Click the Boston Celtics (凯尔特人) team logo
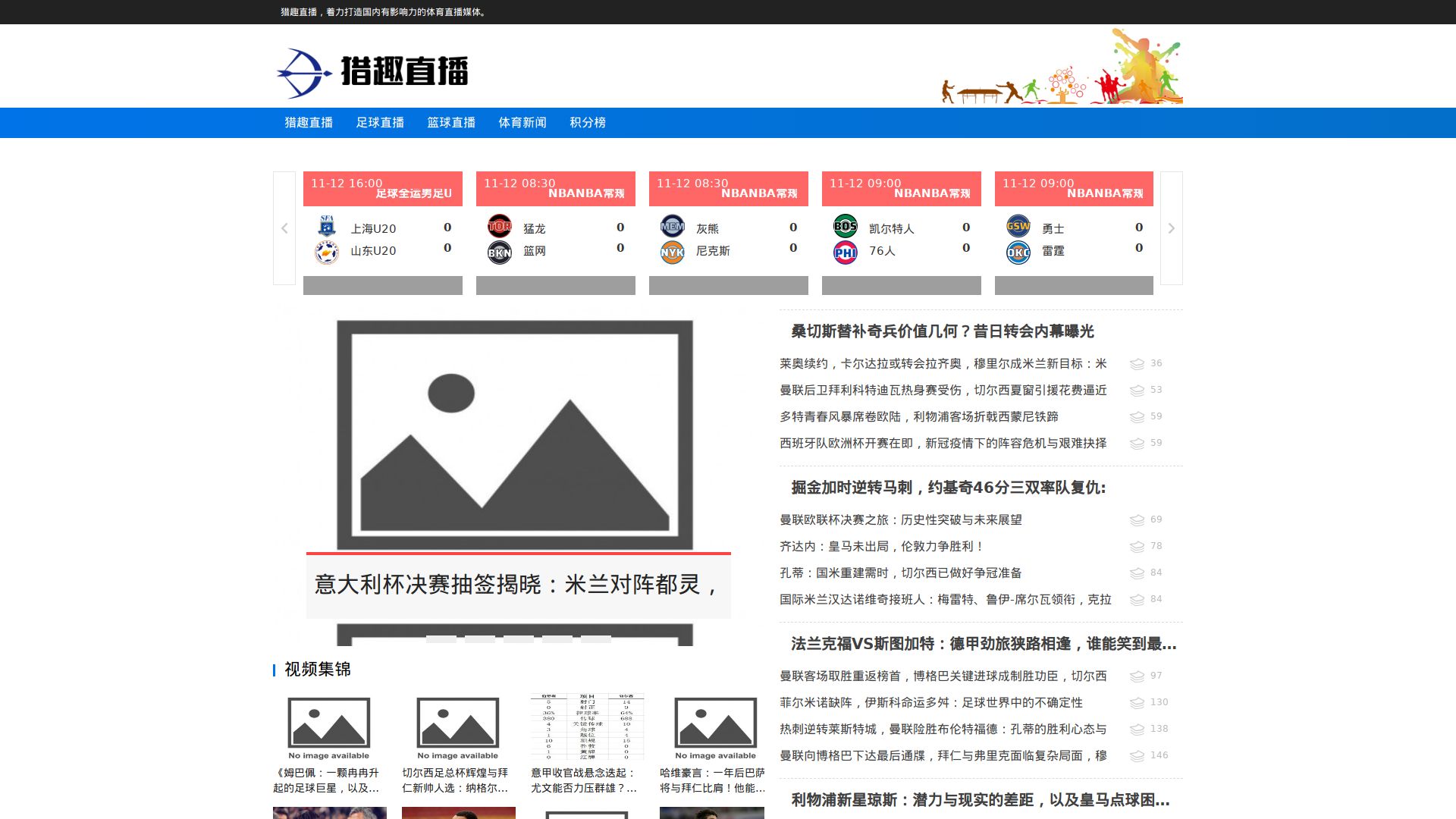The height and width of the screenshot is (819, 1456). tap(845, 226)
